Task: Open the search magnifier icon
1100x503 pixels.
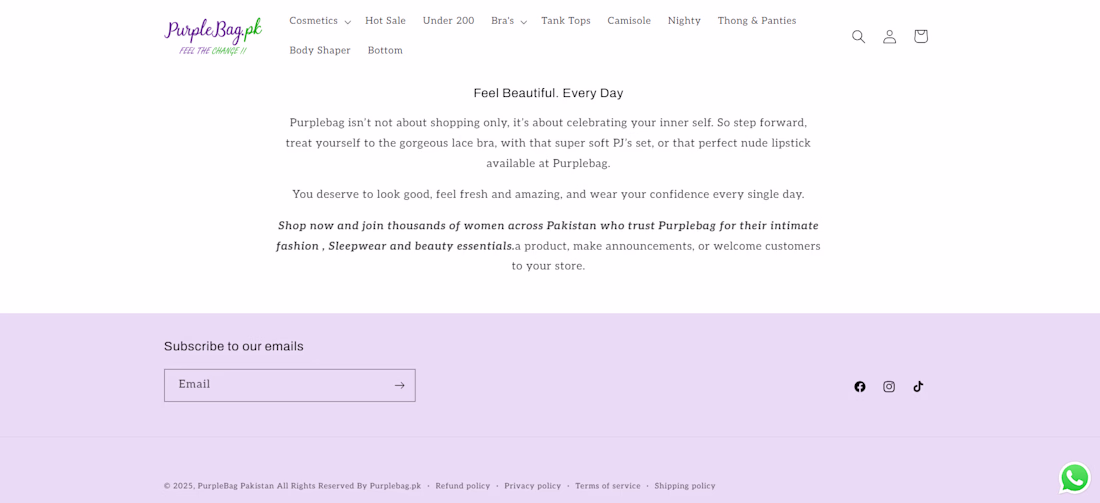Action: tap(858, 36)
